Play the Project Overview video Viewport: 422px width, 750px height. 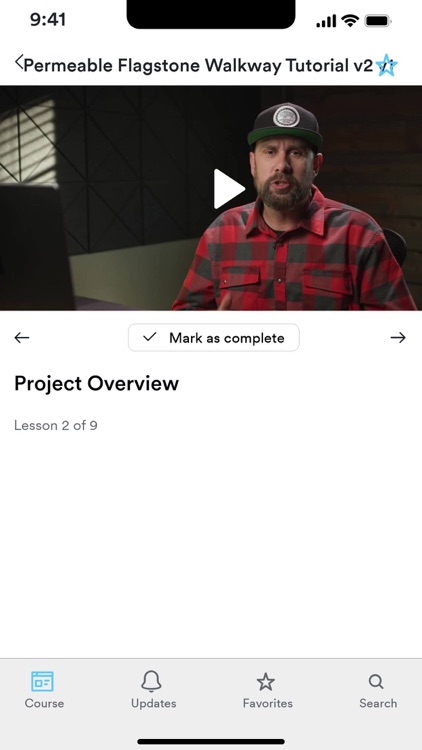coord(229,189)
